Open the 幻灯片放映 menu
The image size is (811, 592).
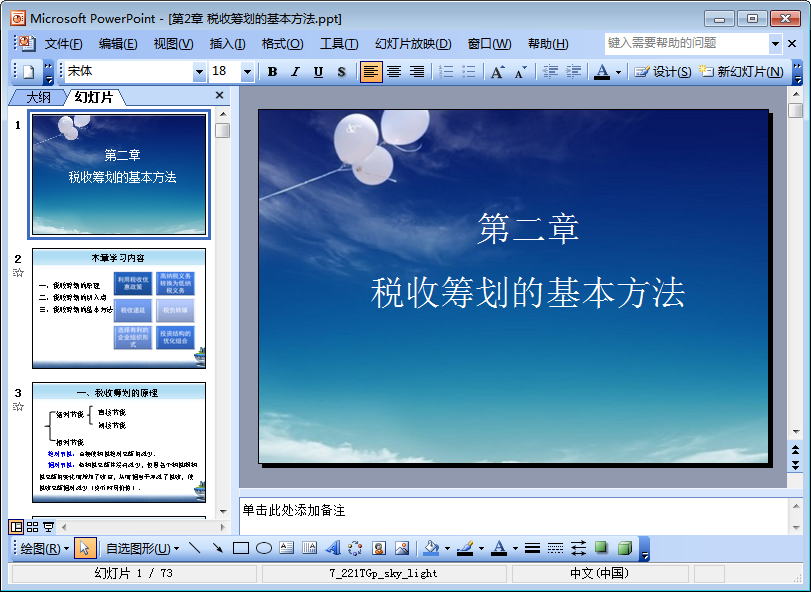(x=413, y=44)
